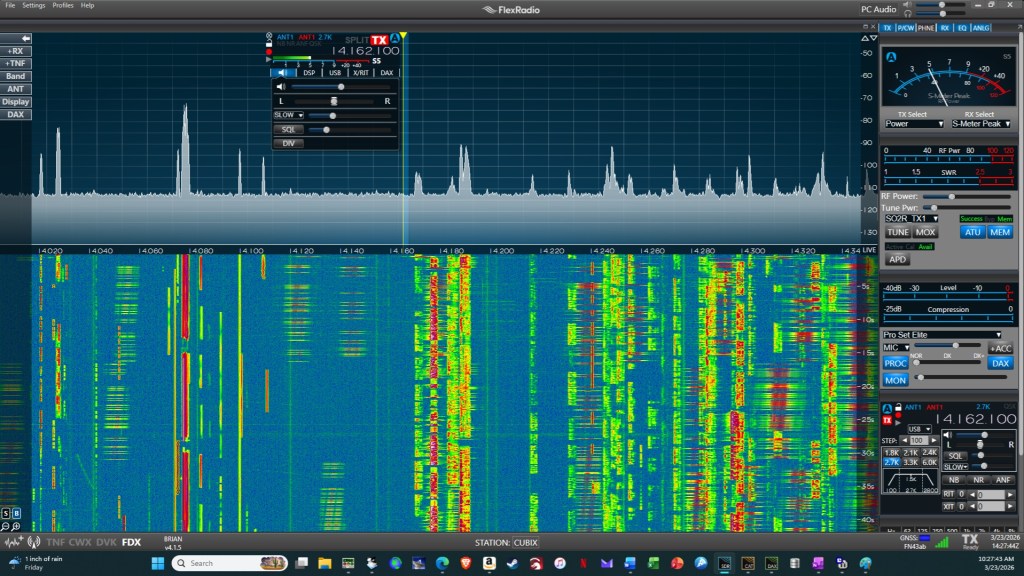Toggle the MON monitor button
Viewport: 1024px width, 576px height.
coord(895,380)
